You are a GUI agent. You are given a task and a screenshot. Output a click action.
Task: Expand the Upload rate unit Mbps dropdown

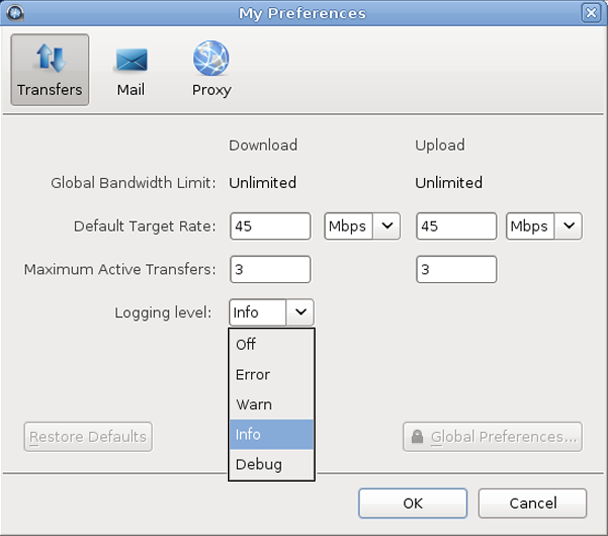point(543,226)
